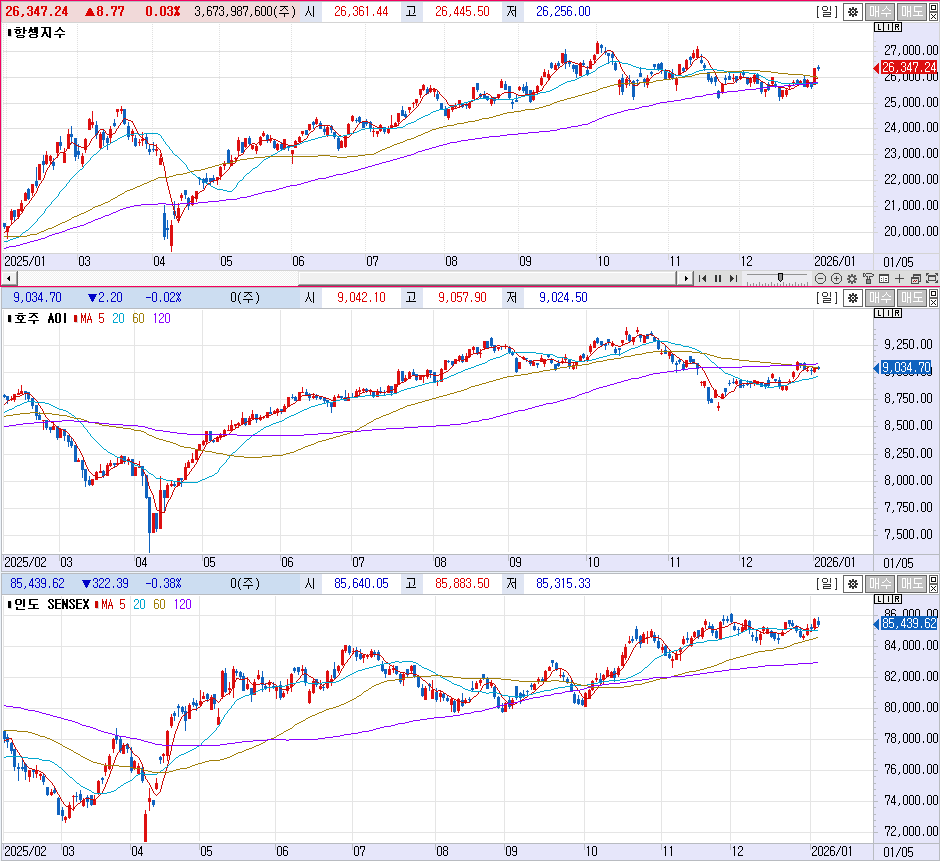The width and height of the screenshot is (940, 861).
Task: Click blue price tag 9,034.70 on AOI axis
Action: click(904, 368)
